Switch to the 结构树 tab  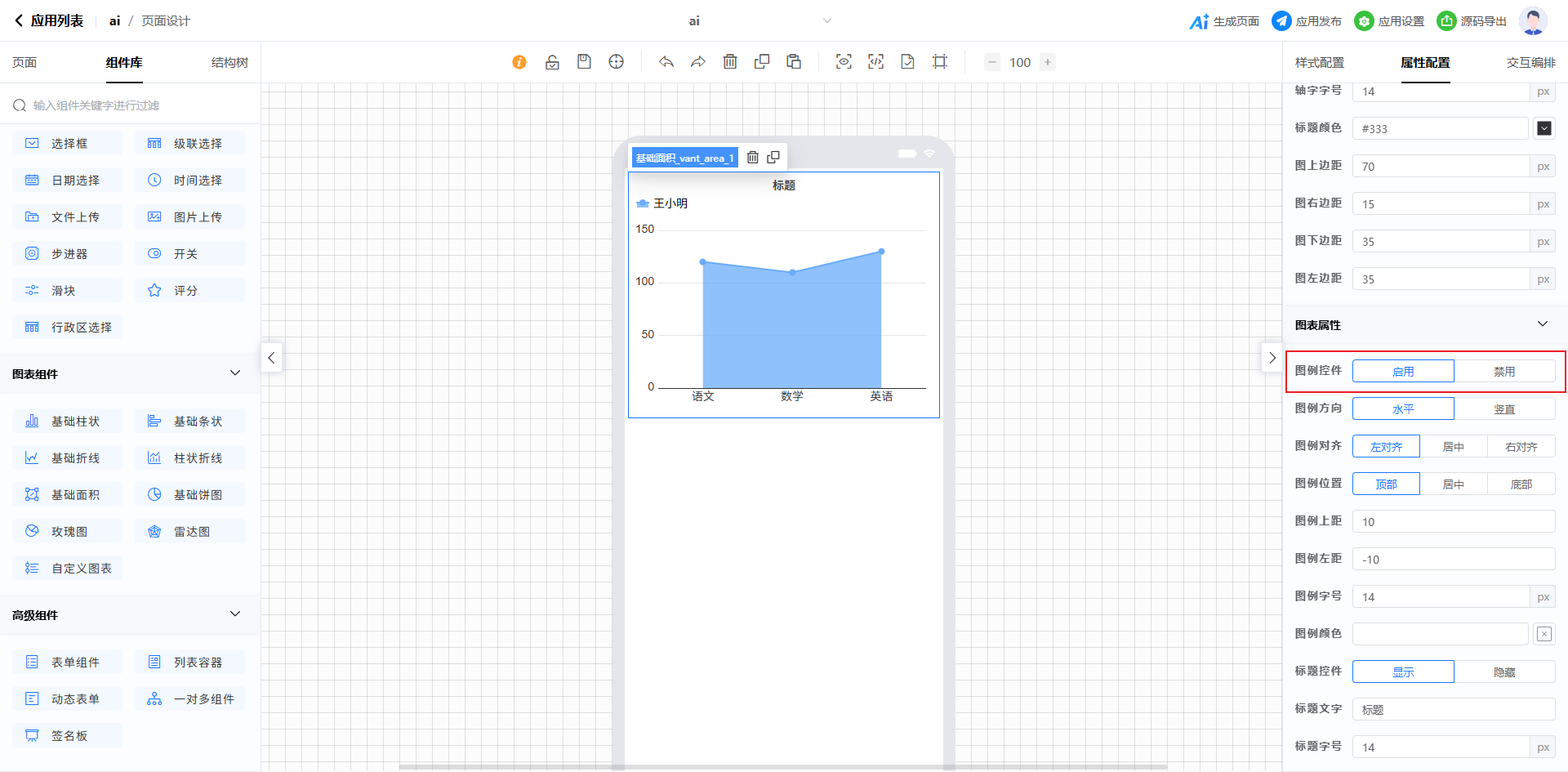point(229,63)
